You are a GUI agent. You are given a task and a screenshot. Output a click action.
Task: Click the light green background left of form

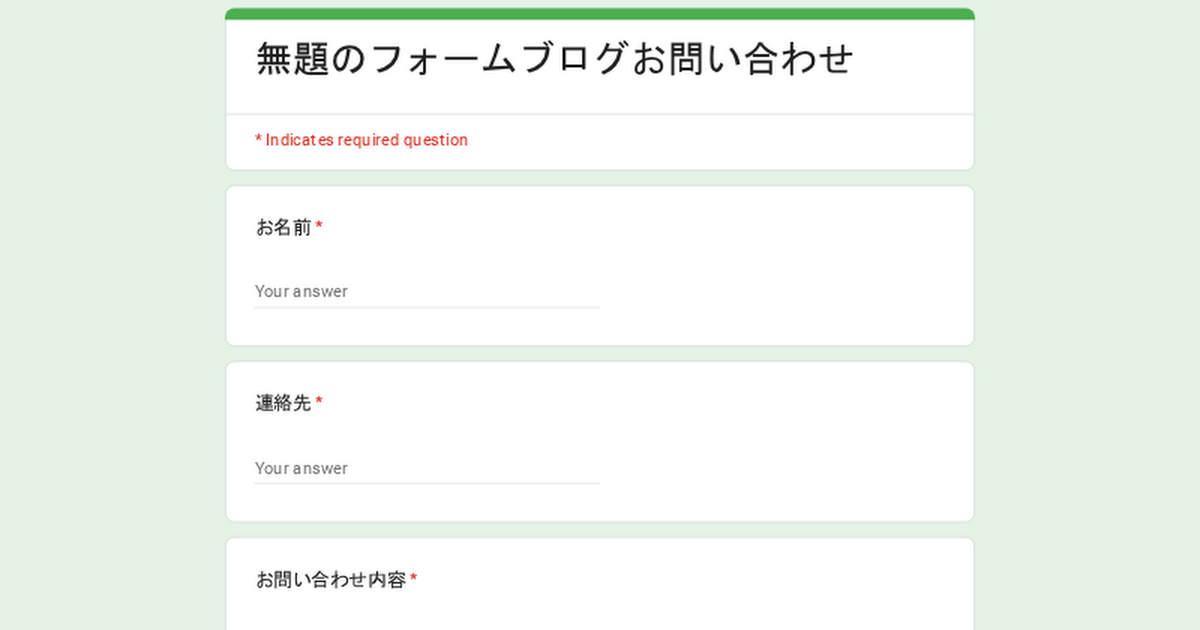point(110,320)
